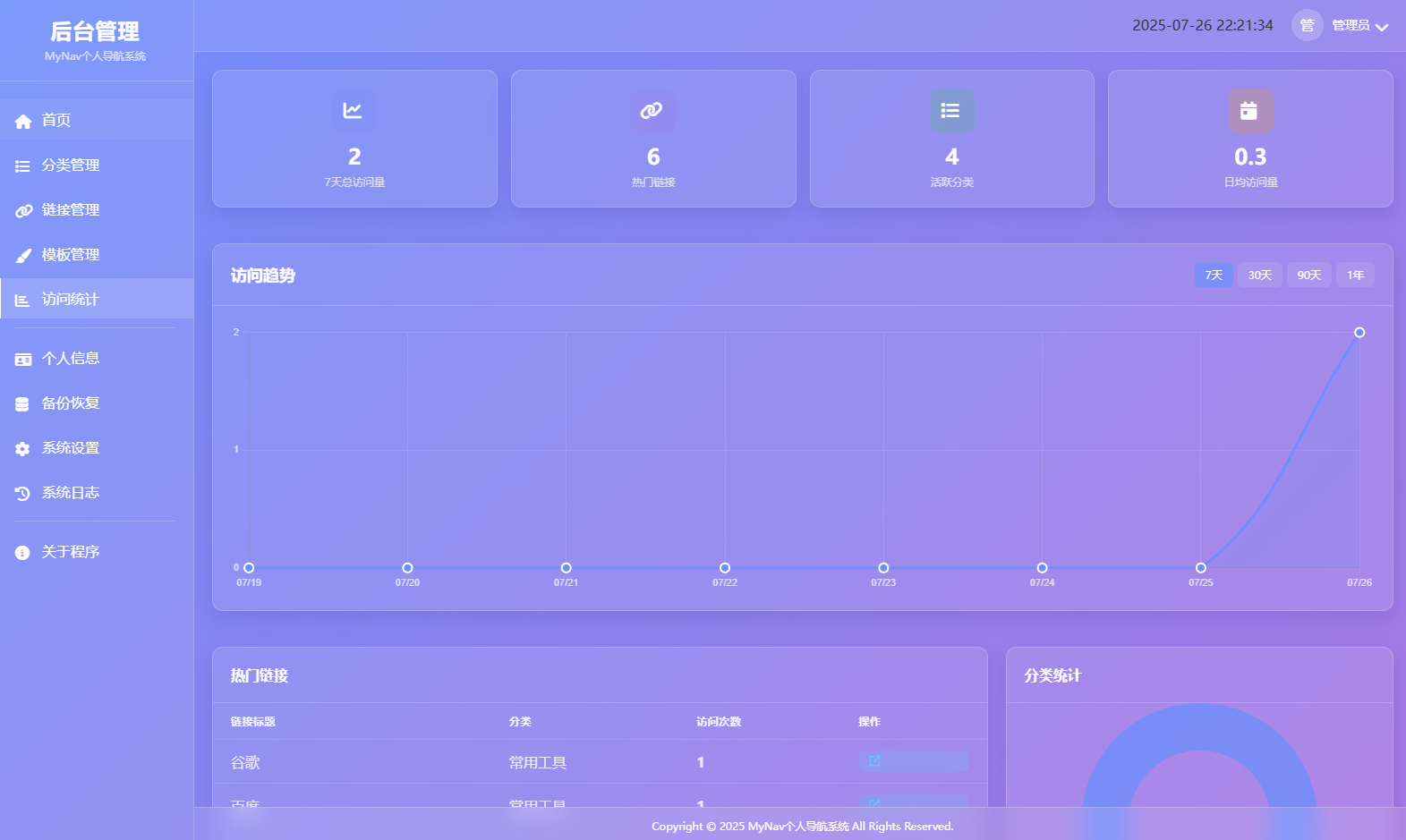
Task: Switch trend range to 7天
Action: tap(1213, 275)
